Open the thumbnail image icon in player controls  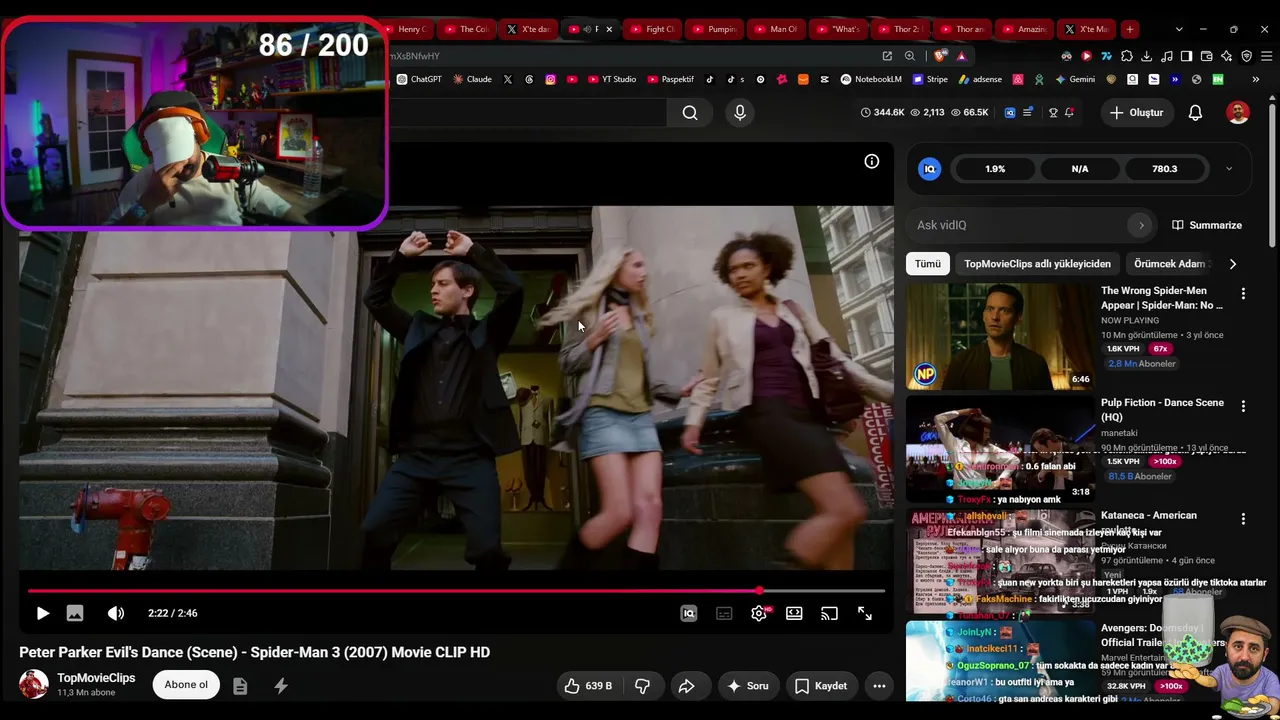point(75,613)
